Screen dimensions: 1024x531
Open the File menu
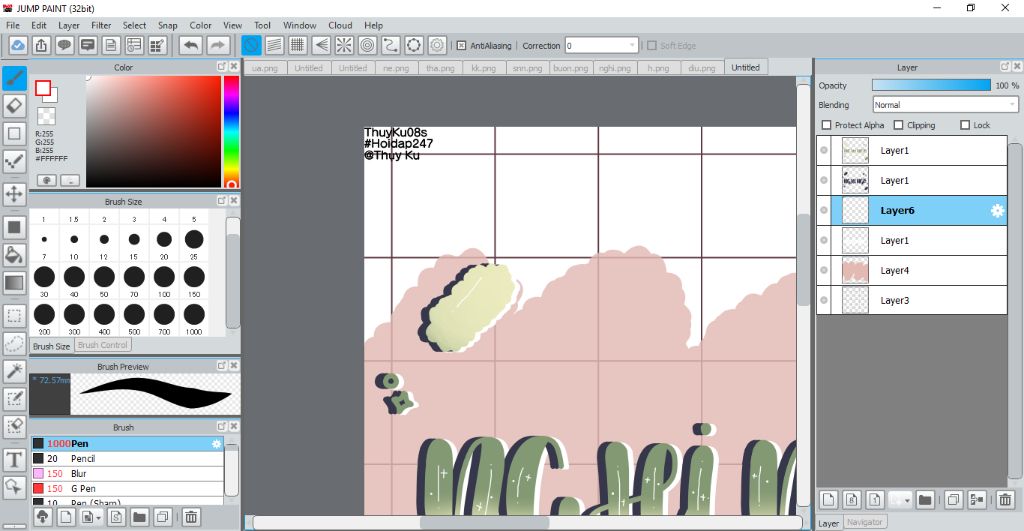coord(13,25)
